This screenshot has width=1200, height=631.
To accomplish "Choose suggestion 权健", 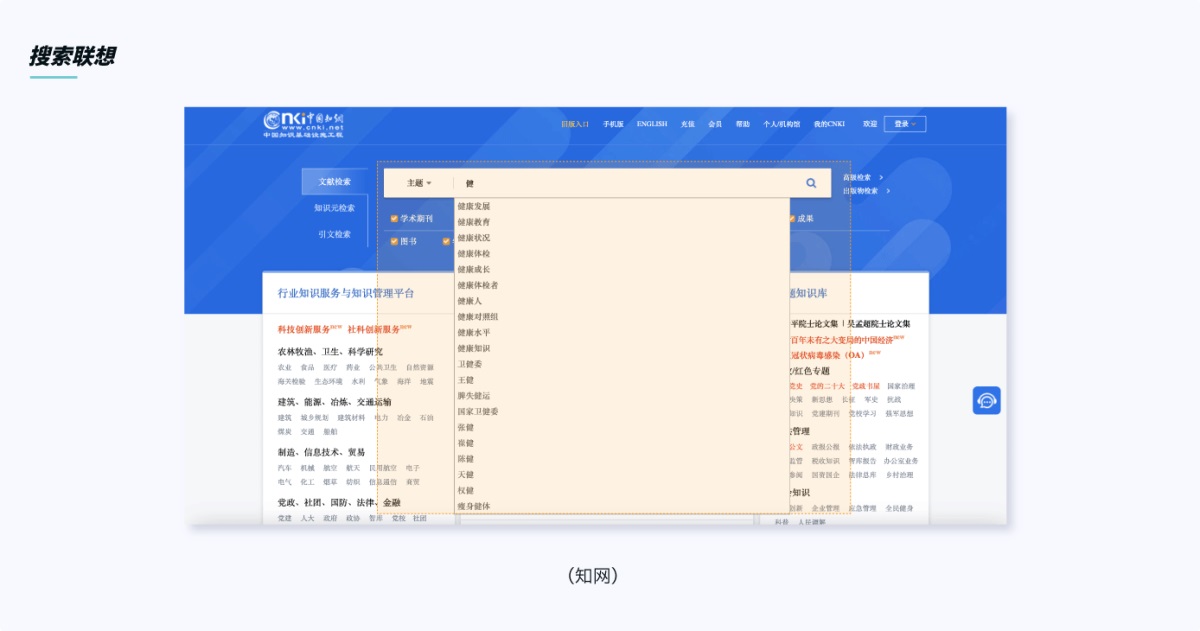I will (466, 490).
